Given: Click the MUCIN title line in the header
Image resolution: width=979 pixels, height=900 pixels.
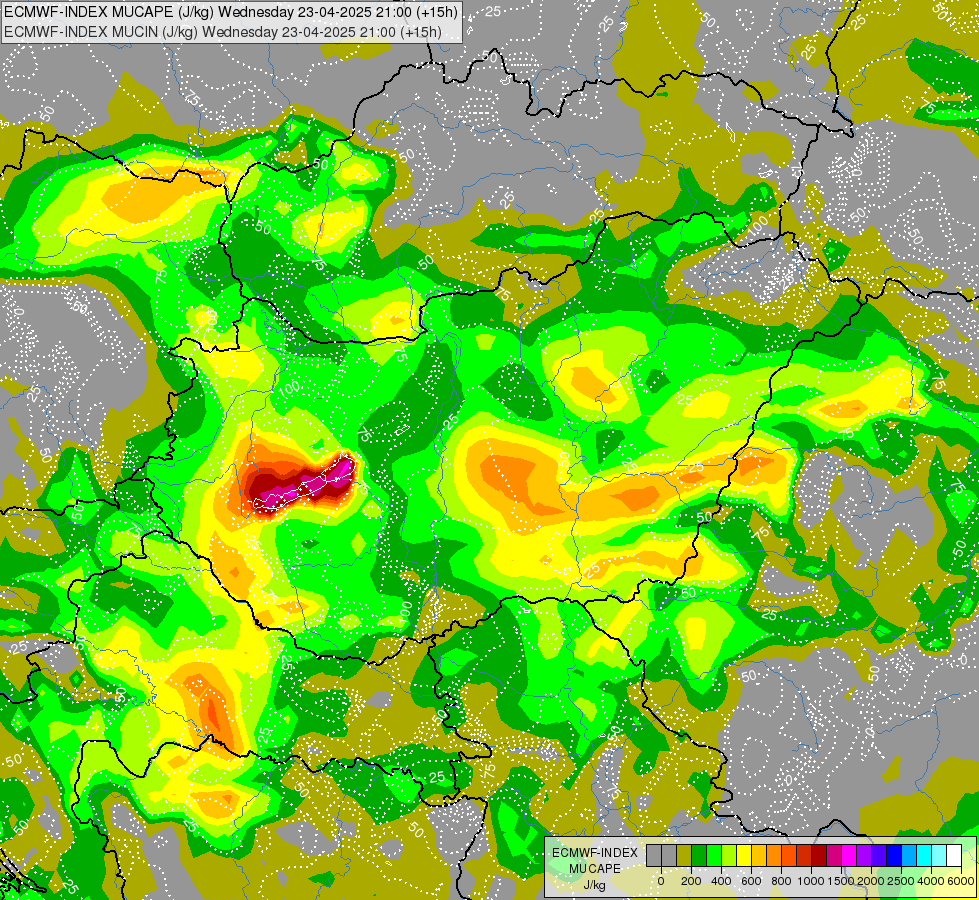Looking at the screenshot, I should (x=222, y=31).
